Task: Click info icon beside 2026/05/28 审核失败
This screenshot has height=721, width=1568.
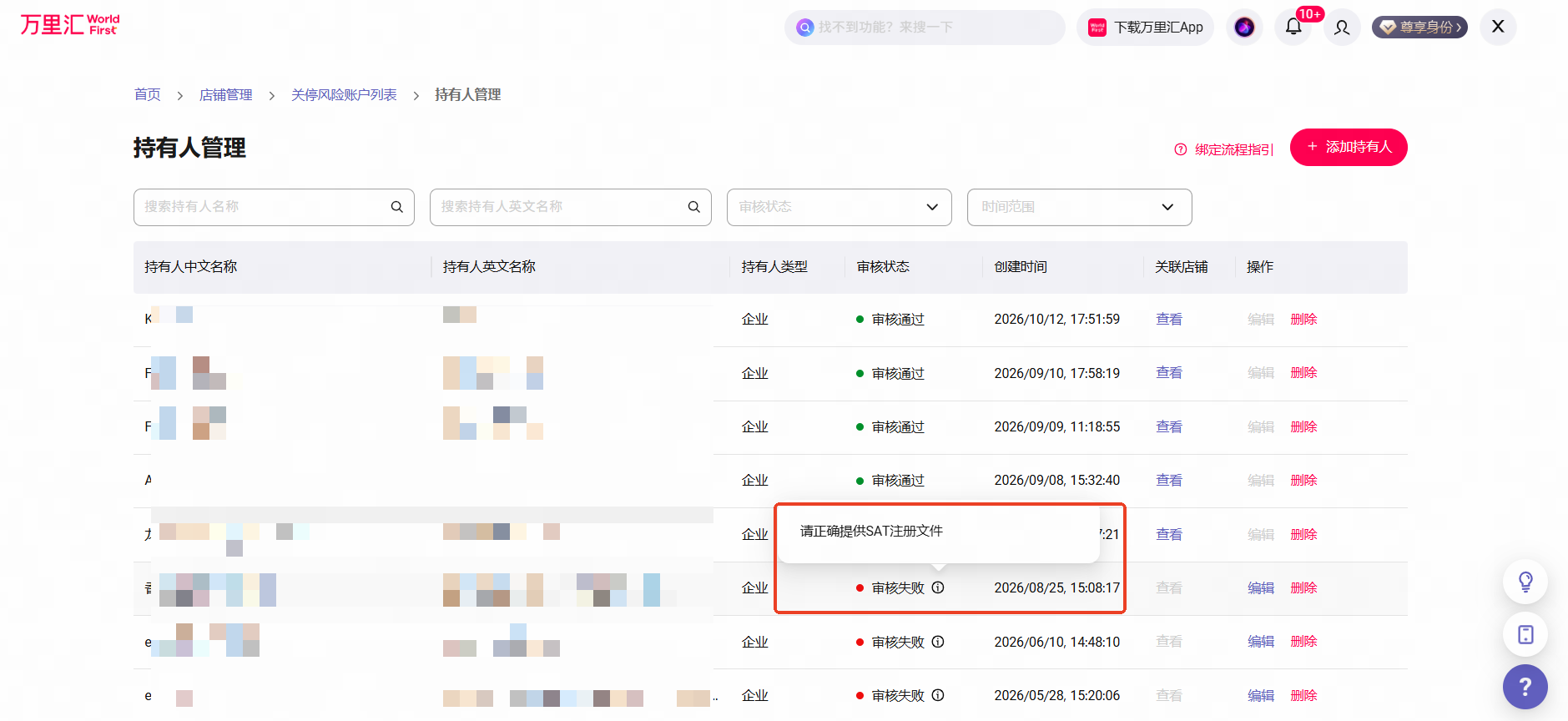Action: (x=938, y=695)
